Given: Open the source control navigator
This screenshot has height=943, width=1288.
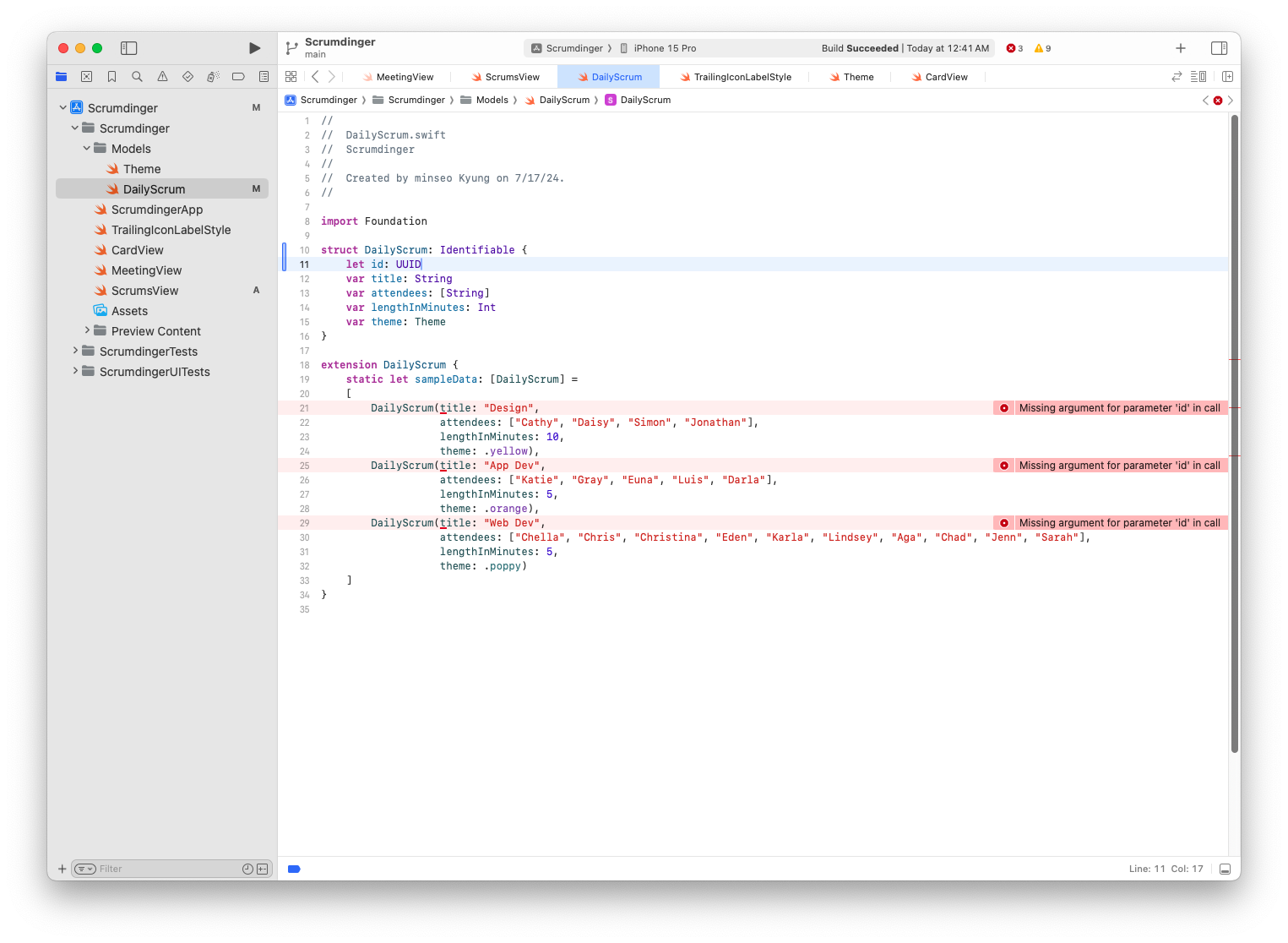Looking at the screenshot, I should pos(86,77).
